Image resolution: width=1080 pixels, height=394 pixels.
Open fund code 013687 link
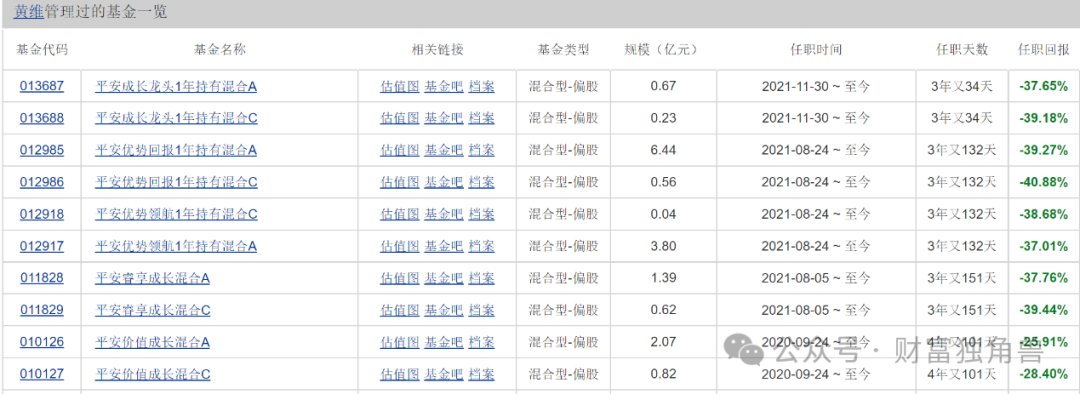pyautogui.click(x=41, y=86)
